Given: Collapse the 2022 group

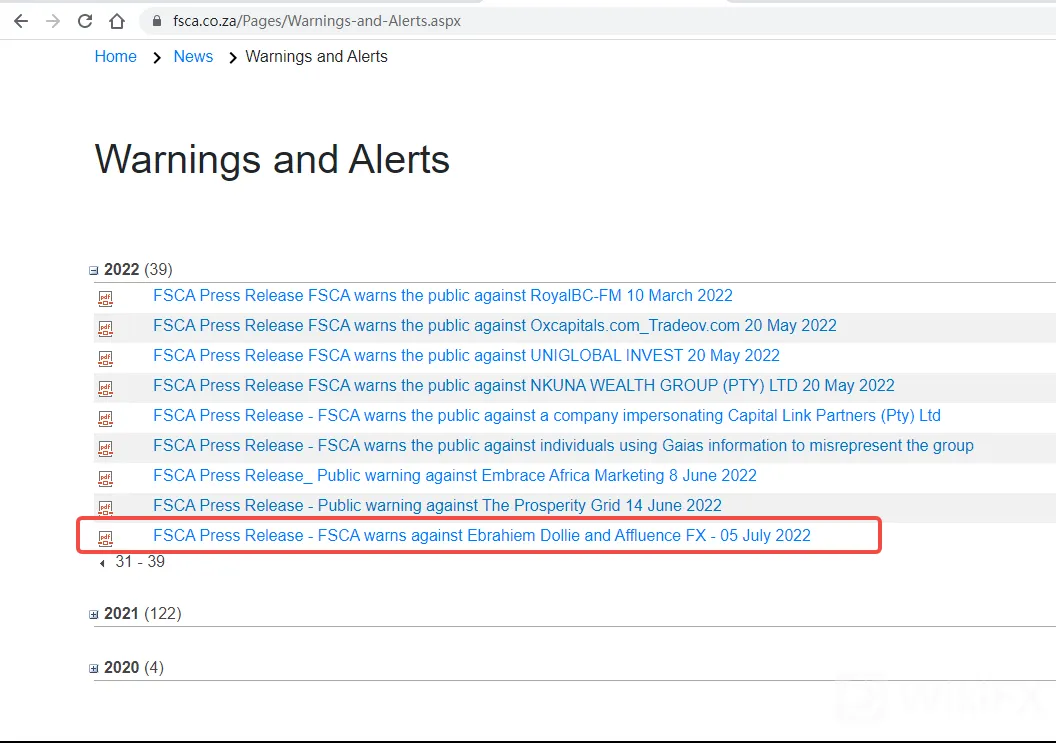Looking at the screenshot, I should click(94, 271).
